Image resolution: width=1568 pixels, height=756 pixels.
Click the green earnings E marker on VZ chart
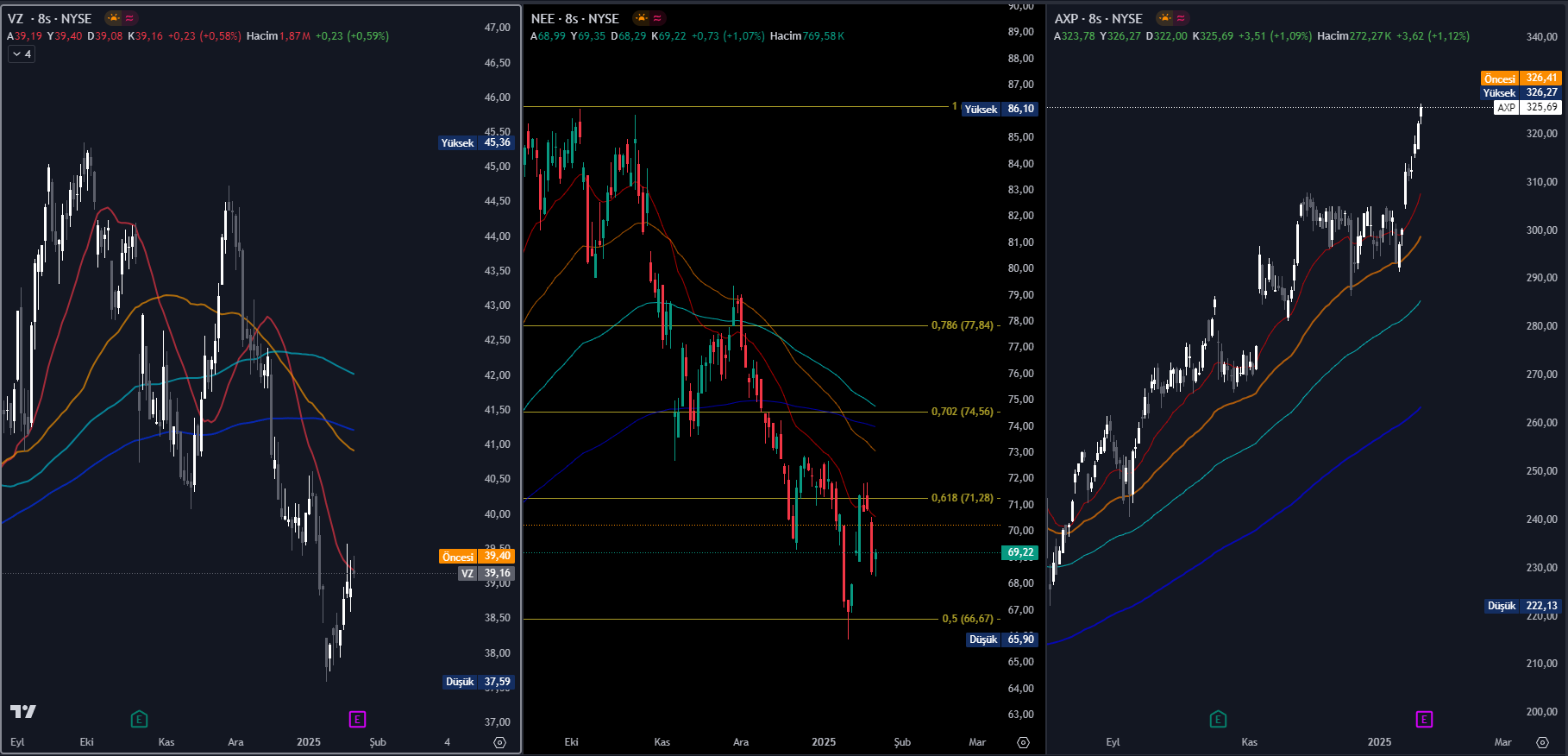139,719
